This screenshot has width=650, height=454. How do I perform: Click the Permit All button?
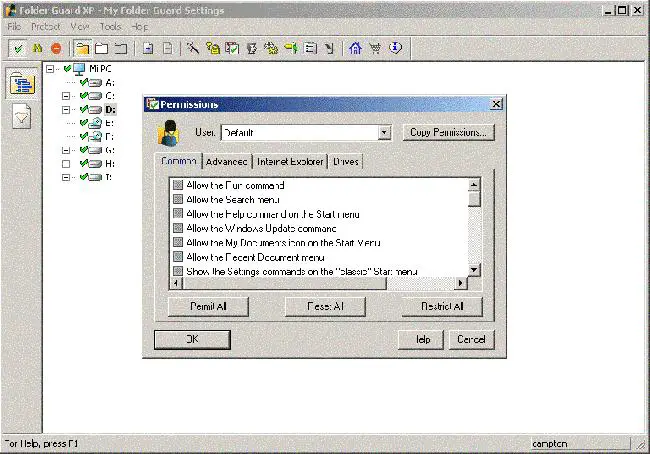(208, 306)
